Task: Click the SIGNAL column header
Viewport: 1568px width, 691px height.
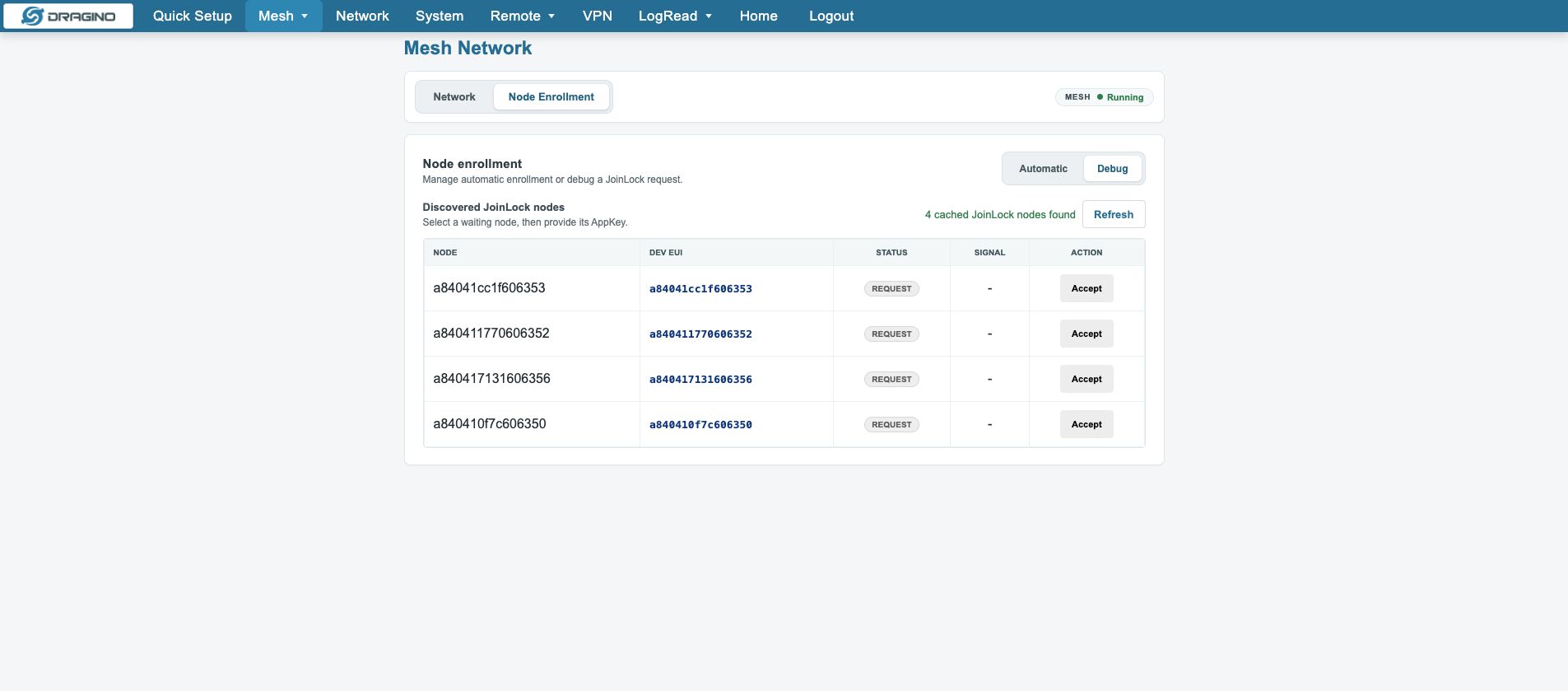Action: click(x=989, y=253)
